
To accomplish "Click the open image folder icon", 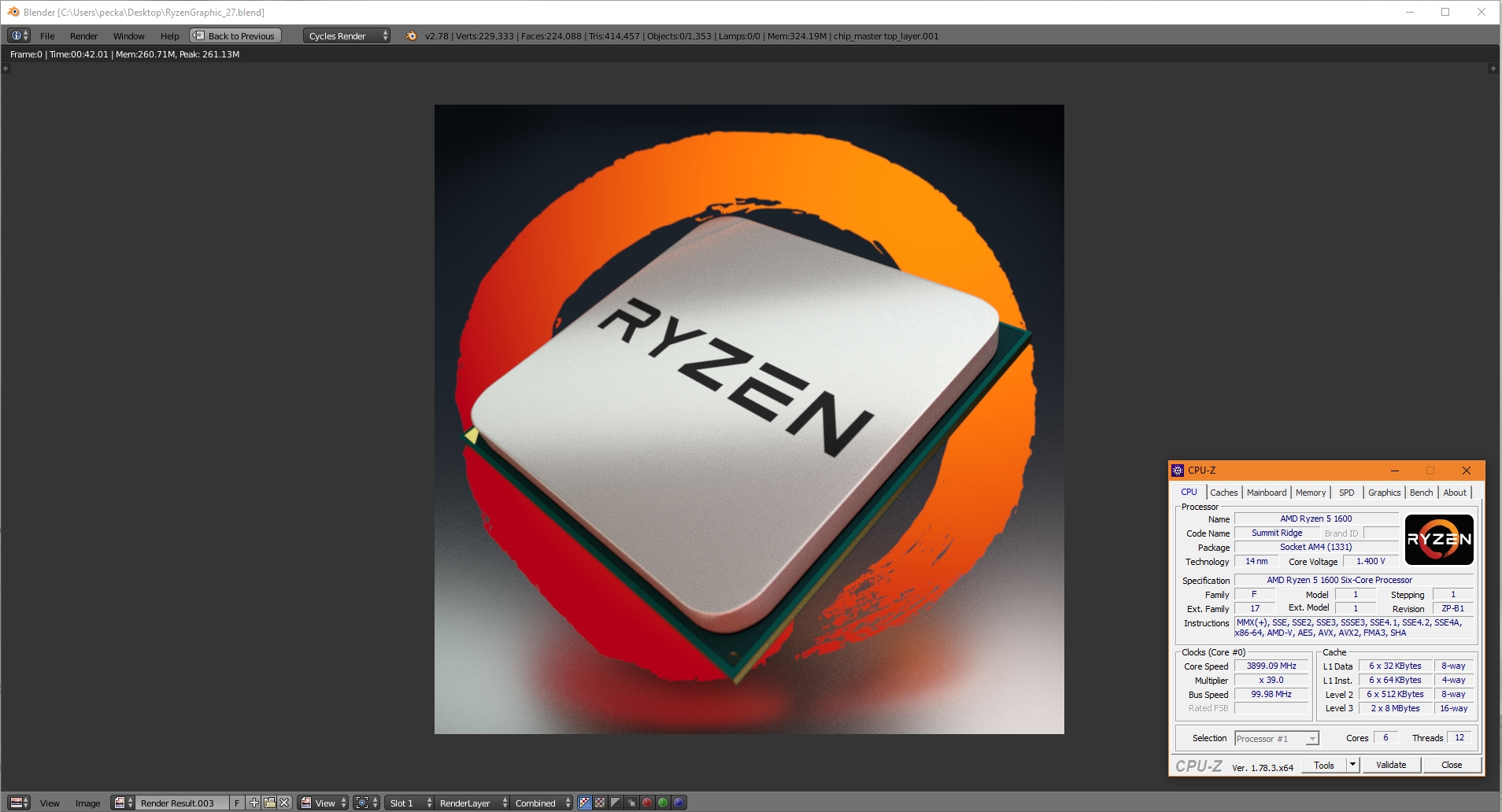I will 269,803.
